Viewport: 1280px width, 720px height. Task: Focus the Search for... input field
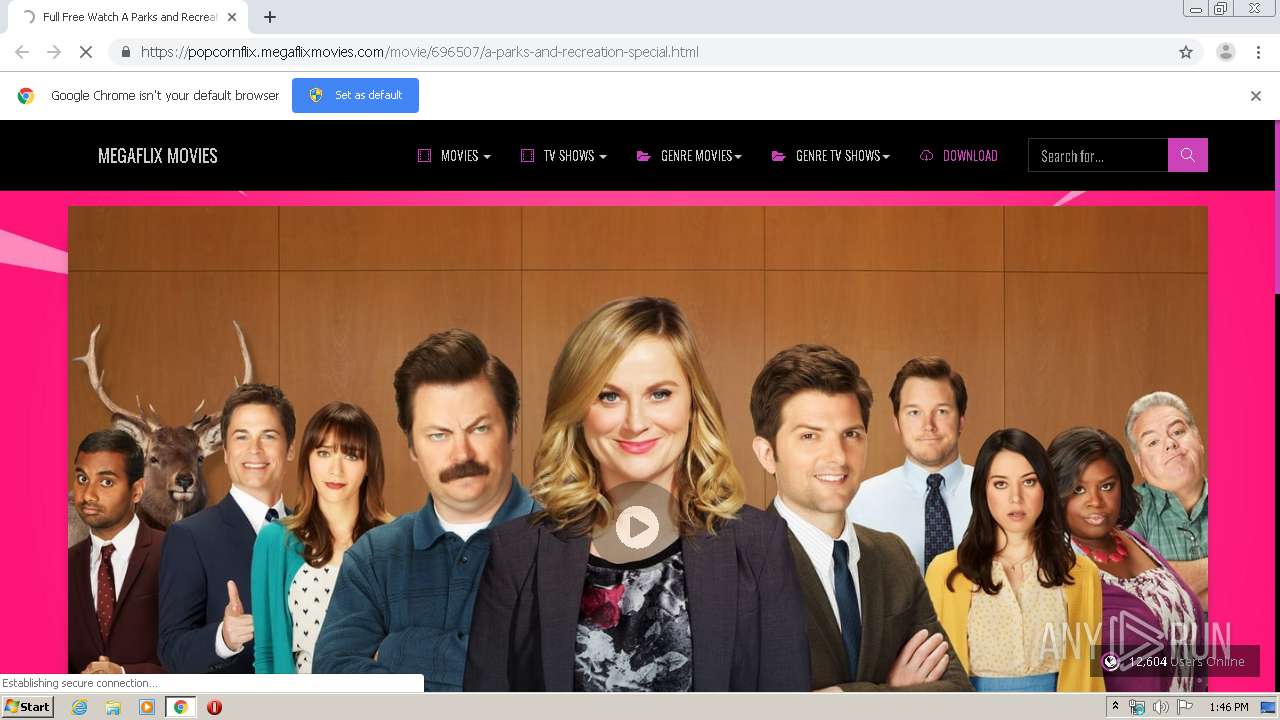tap(1098, 155)
